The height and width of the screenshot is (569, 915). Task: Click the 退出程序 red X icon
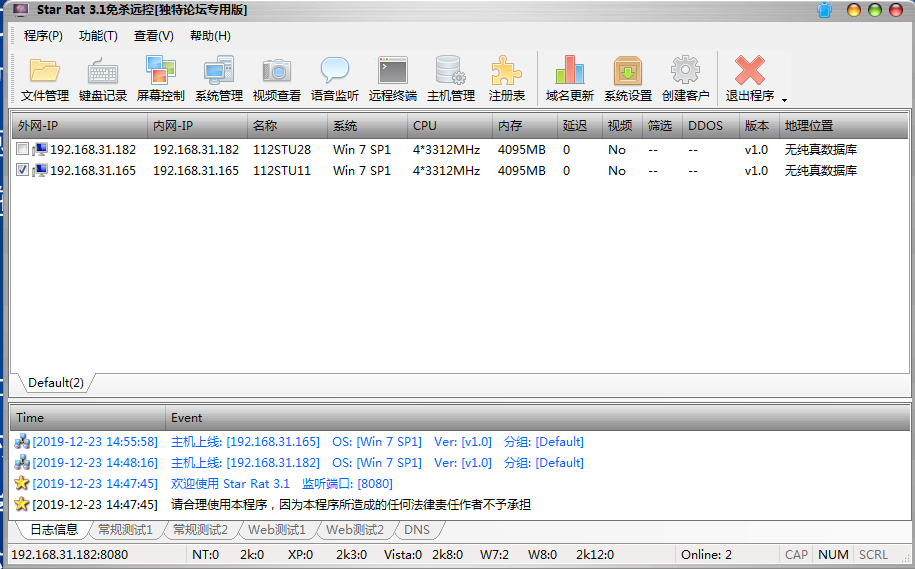point(749,70)
